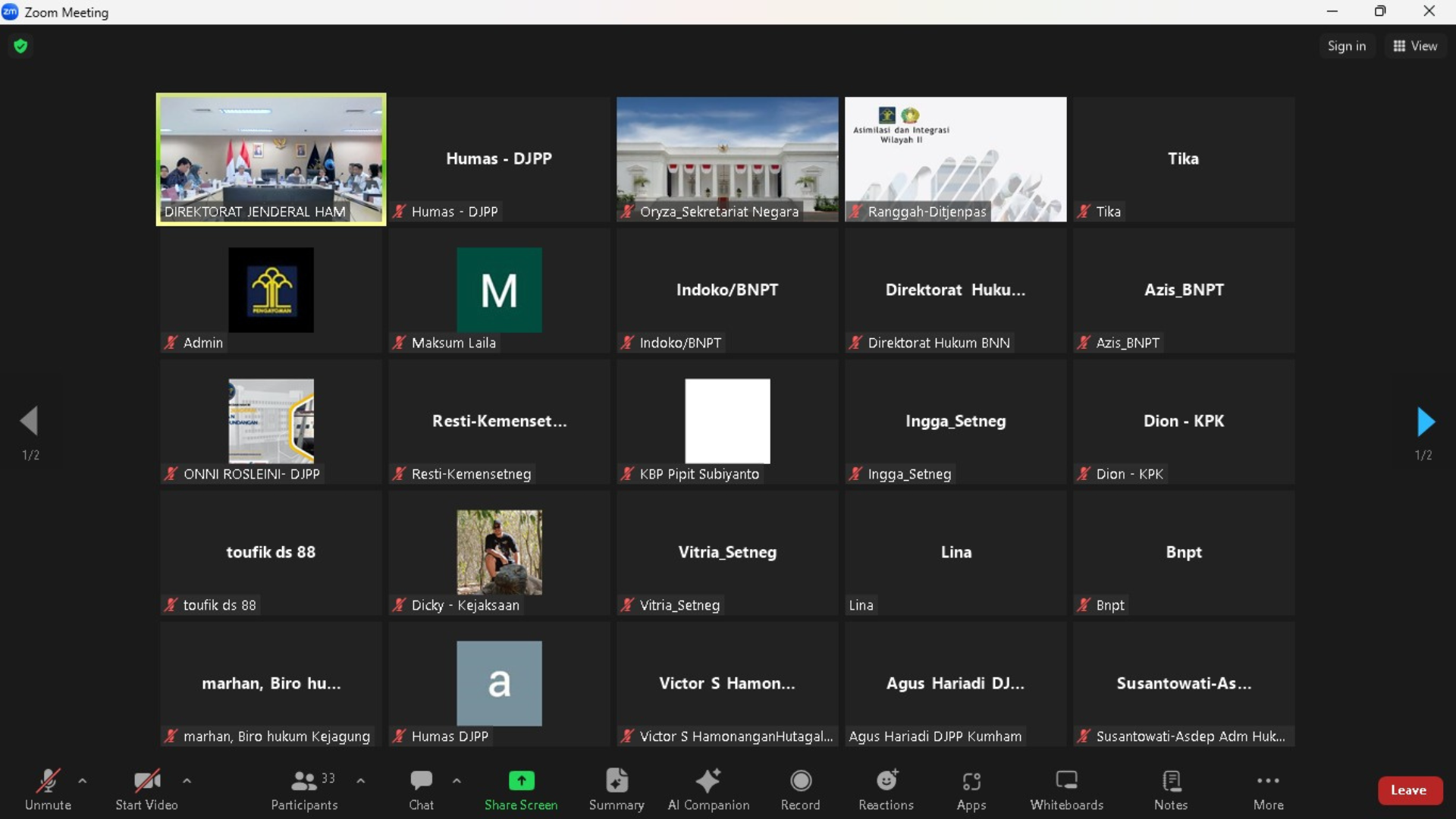Open the meeting Summary
The width and height of the screenshot is (1456, 819).
[x=617, y=789]
